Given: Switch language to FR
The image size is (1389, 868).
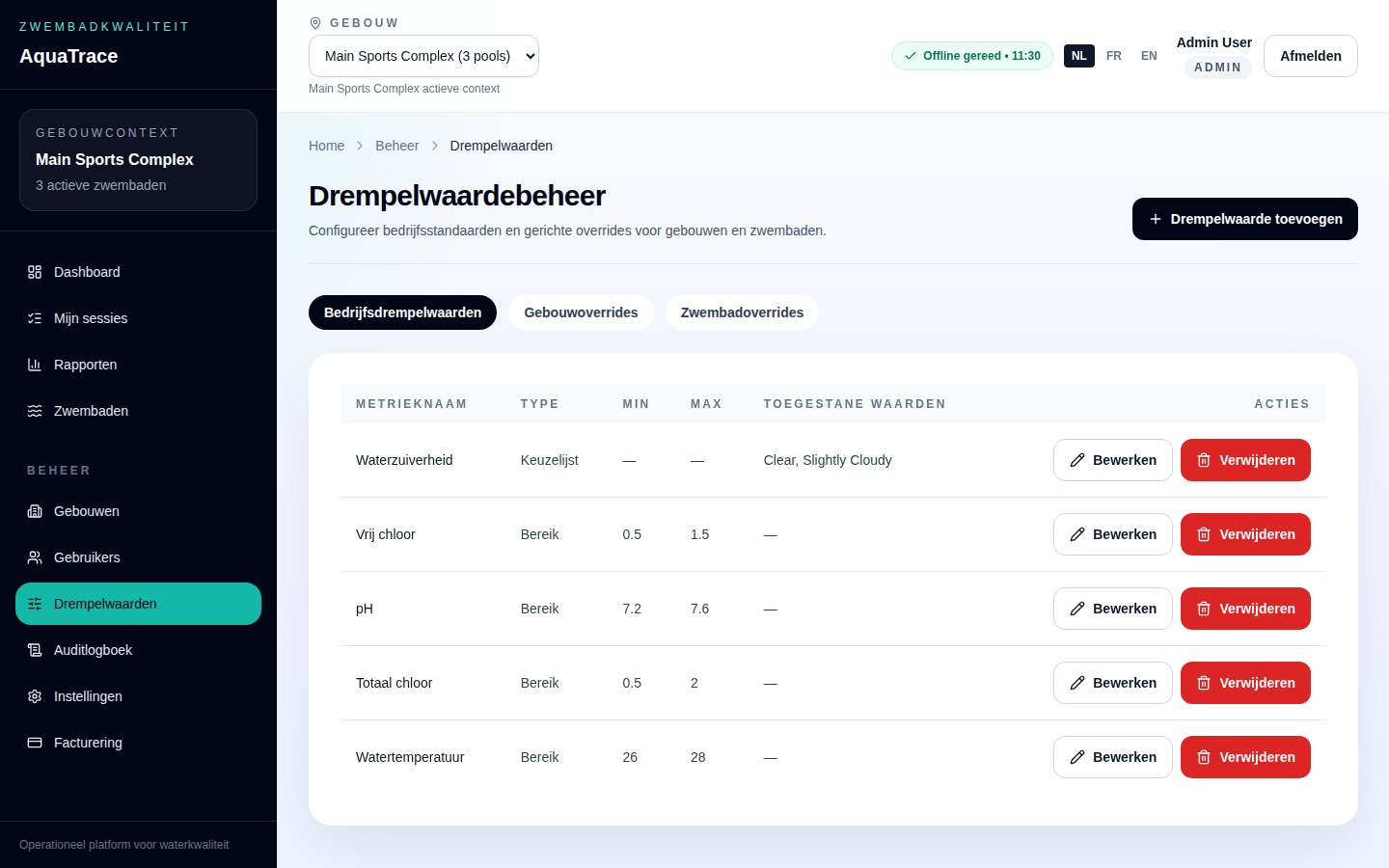Looking at the screenshot, I should click(1114, 56).
